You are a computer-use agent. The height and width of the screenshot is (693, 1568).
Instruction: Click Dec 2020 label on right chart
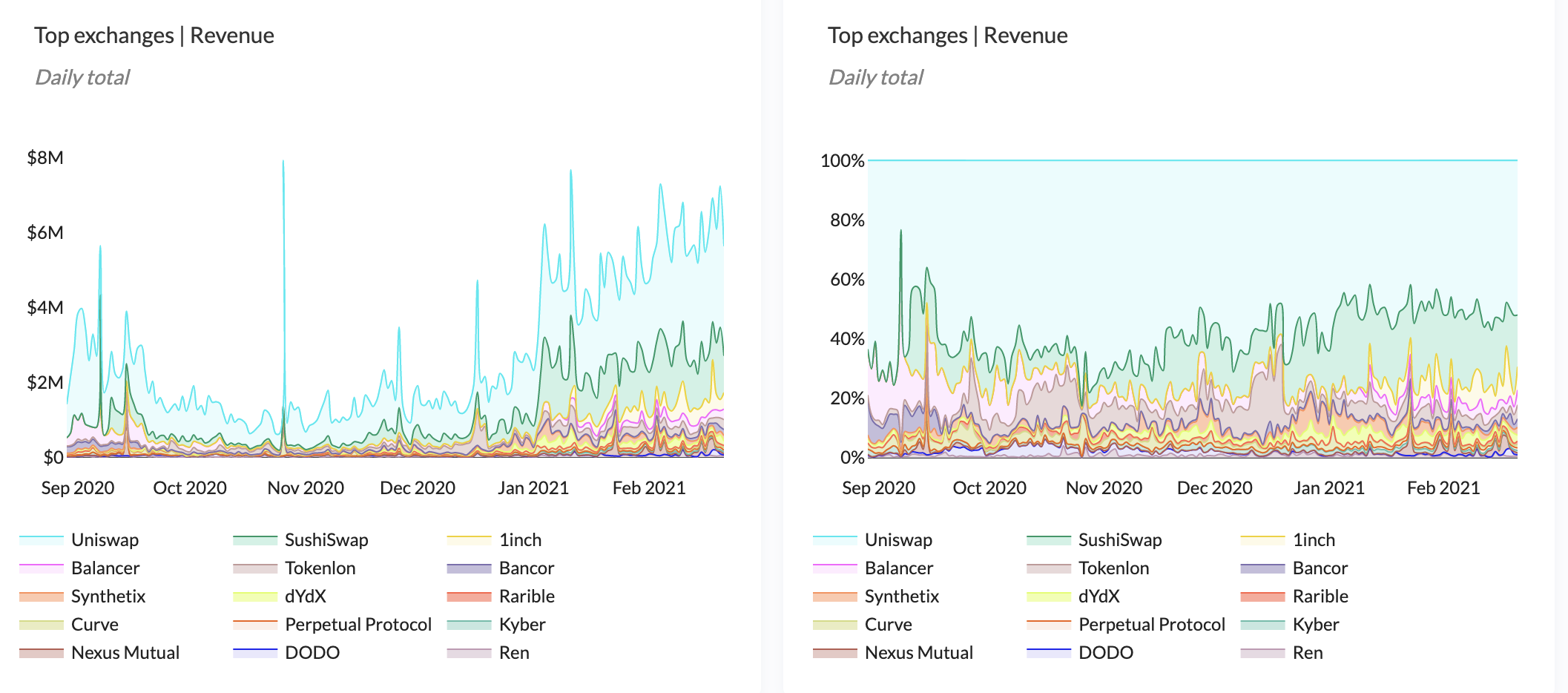[x=1215, y=488]
